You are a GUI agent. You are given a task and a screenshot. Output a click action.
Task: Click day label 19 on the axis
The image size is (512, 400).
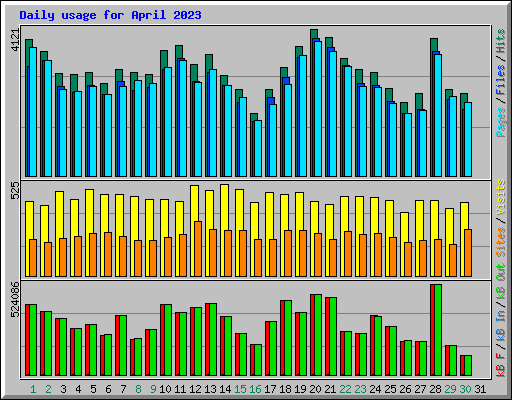point(300,389)
